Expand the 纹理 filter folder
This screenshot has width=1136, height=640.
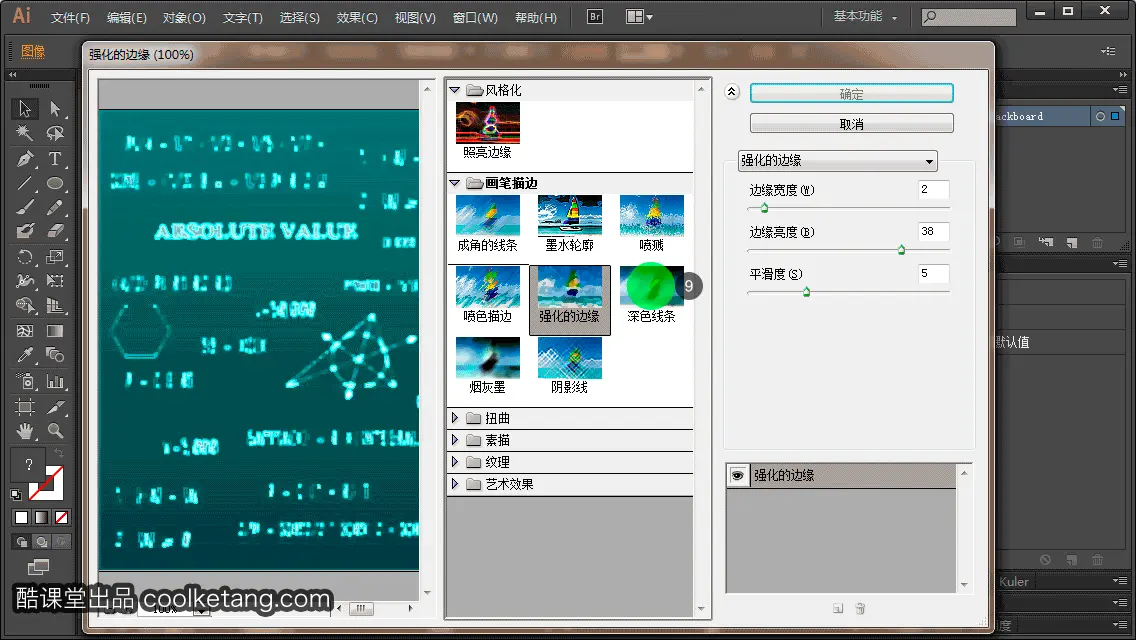coord(455,462)
